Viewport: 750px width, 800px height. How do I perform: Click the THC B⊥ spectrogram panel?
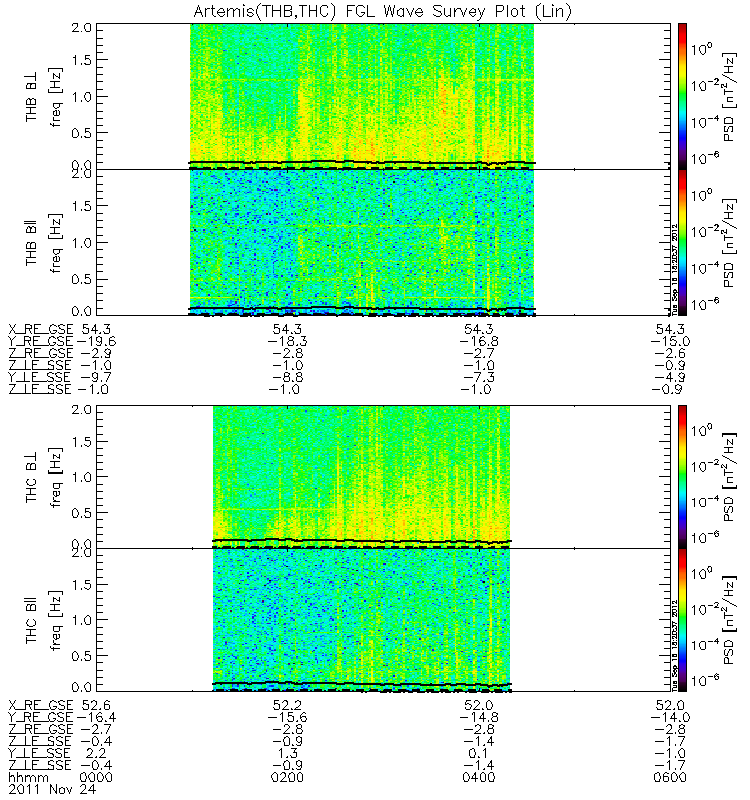tap(383, 477)
